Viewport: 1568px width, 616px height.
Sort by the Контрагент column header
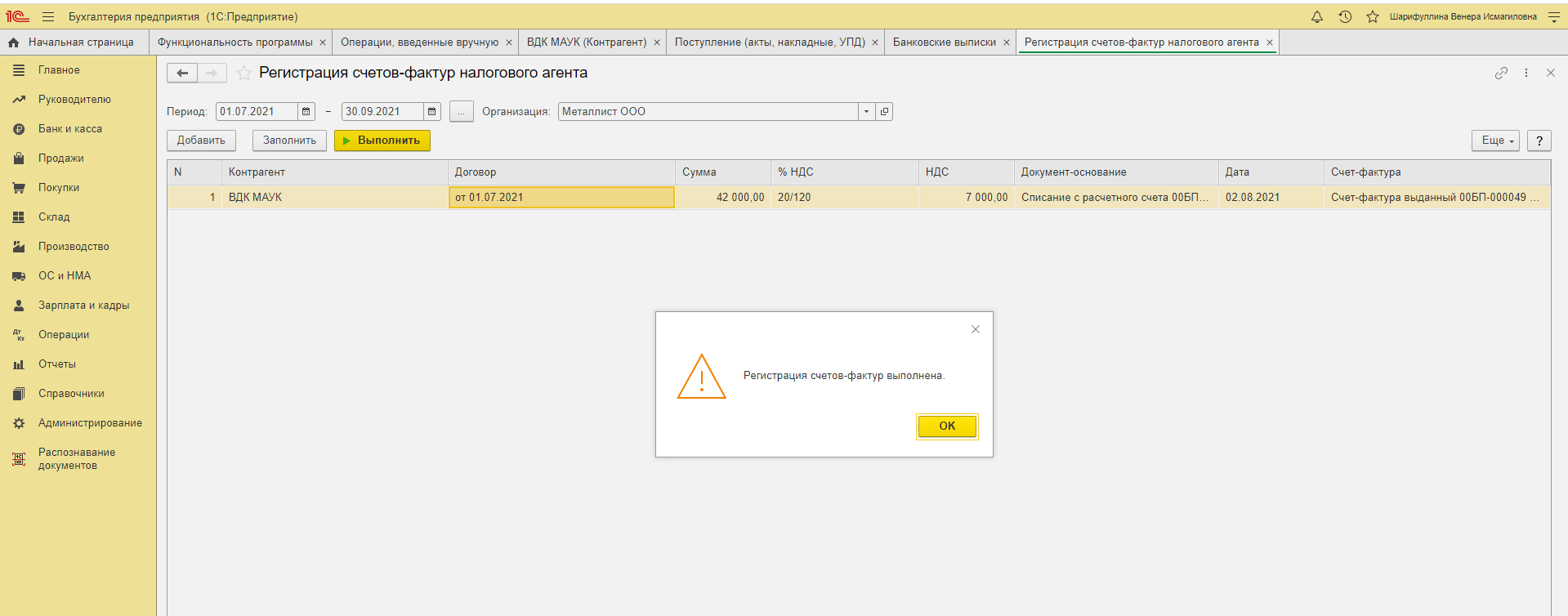coord(334,172)
